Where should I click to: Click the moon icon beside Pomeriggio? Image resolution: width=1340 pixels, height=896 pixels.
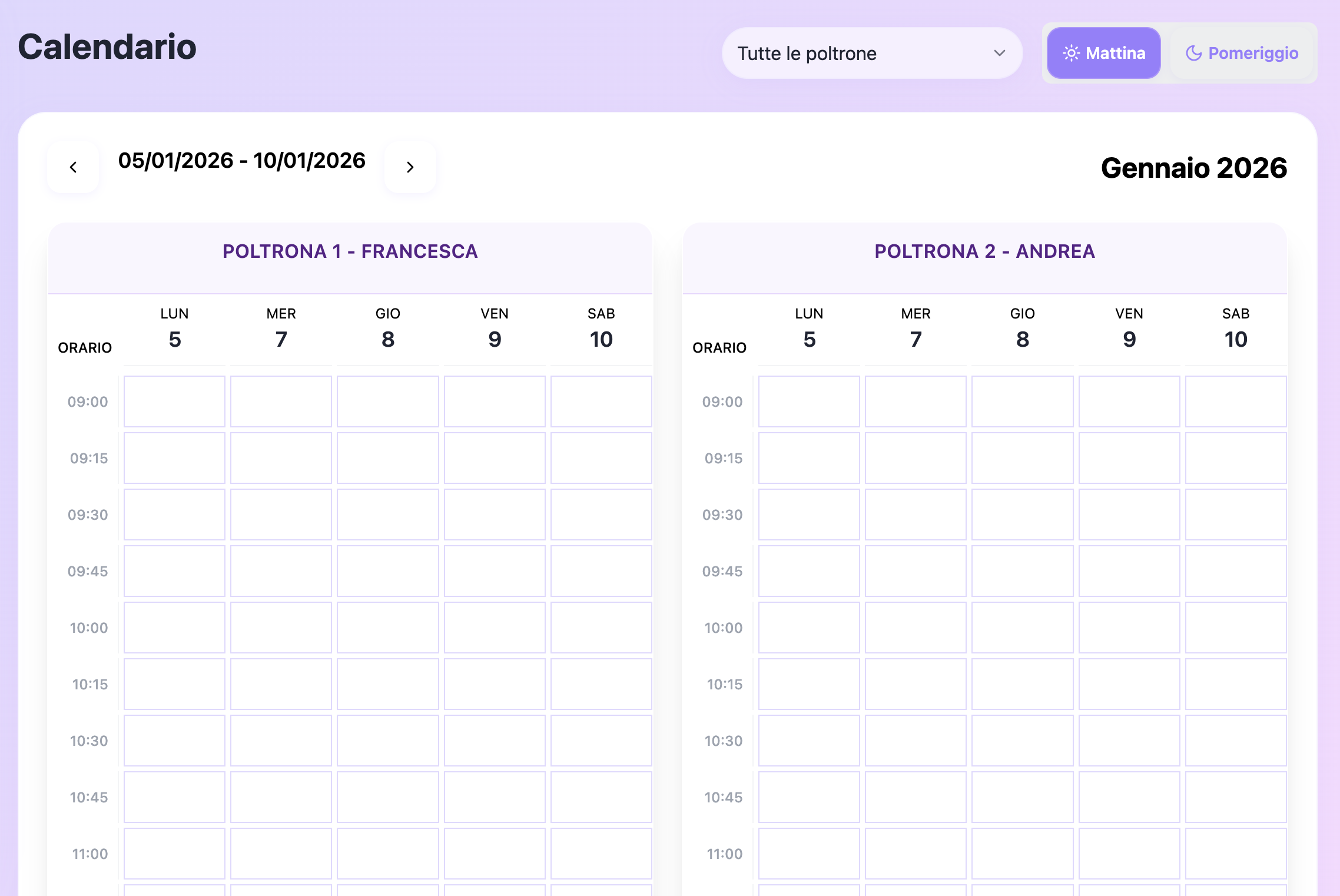coord(1192,53)
